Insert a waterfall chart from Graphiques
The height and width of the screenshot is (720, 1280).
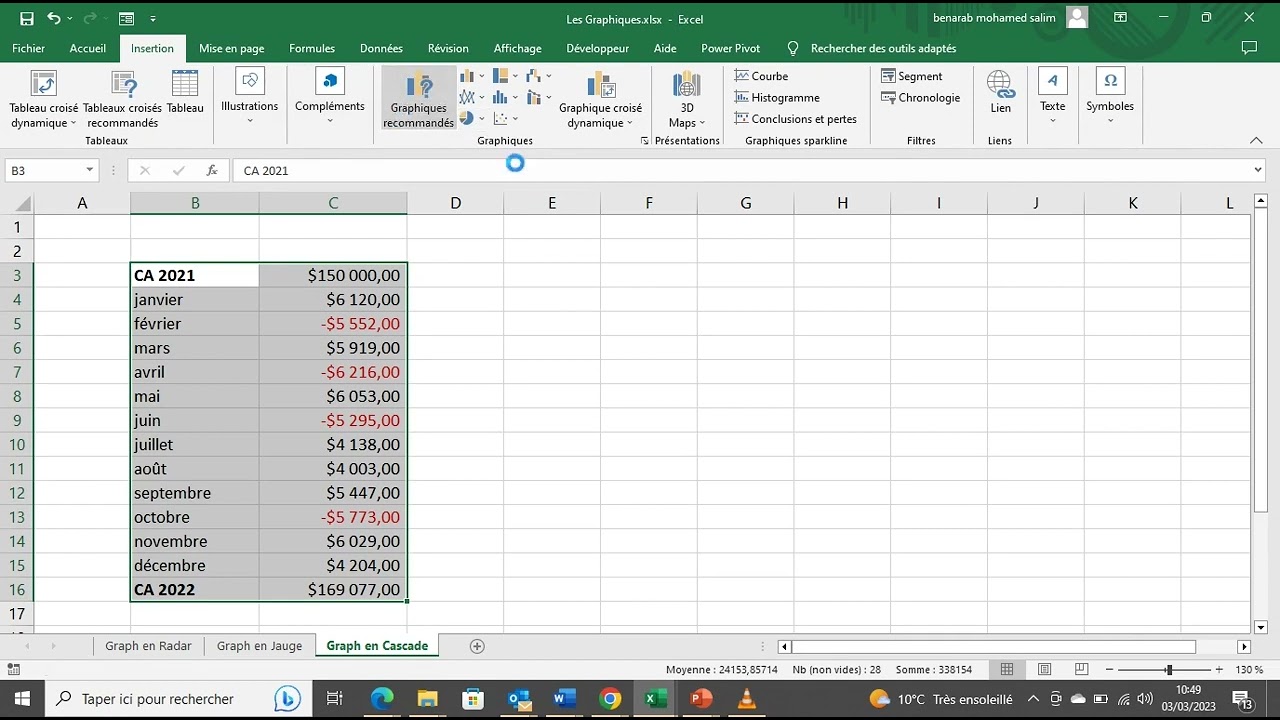point(535,76)
